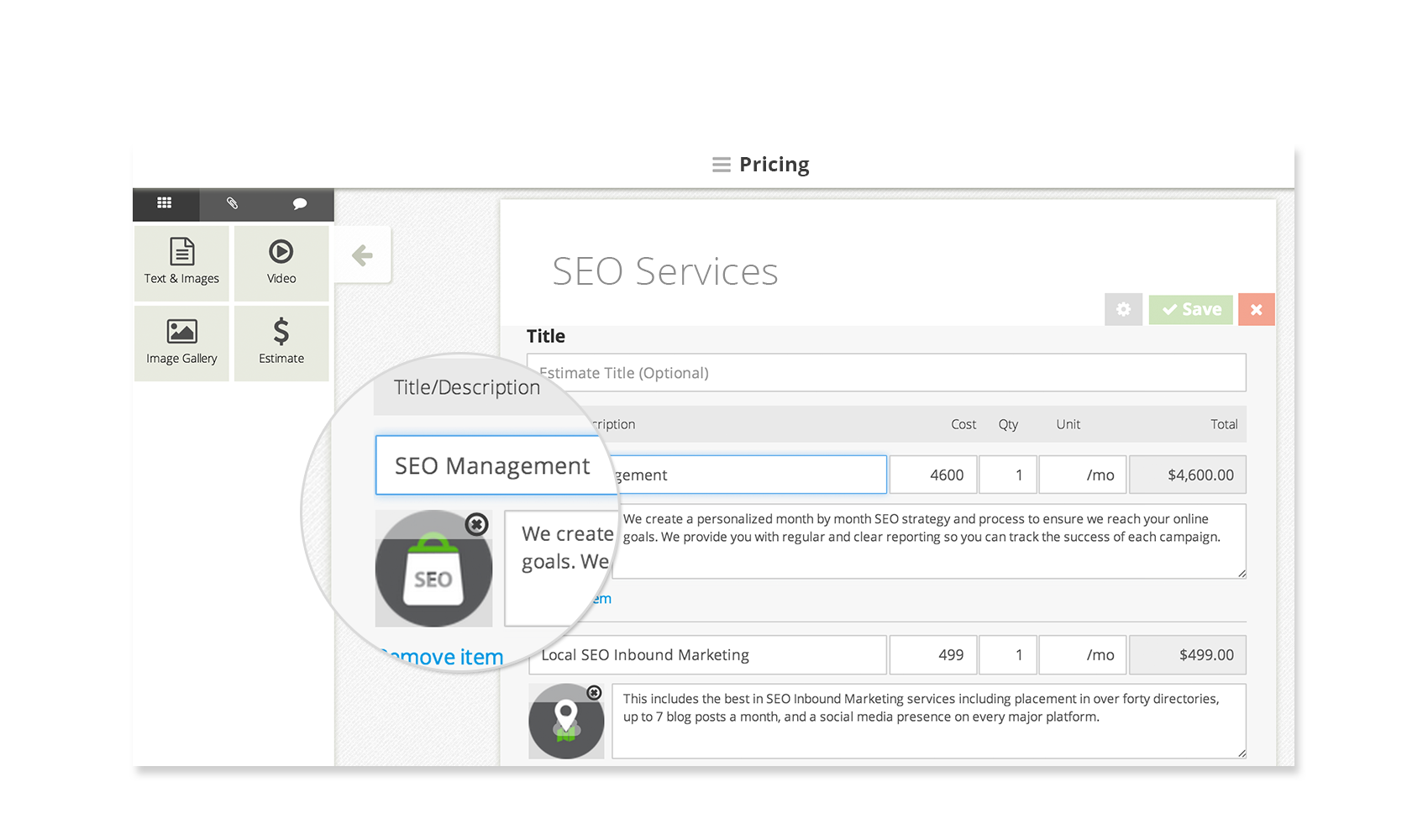This screenshot has width=1428, height=840.
Task: Open the grid blocks tab
Action: (165, 203)
